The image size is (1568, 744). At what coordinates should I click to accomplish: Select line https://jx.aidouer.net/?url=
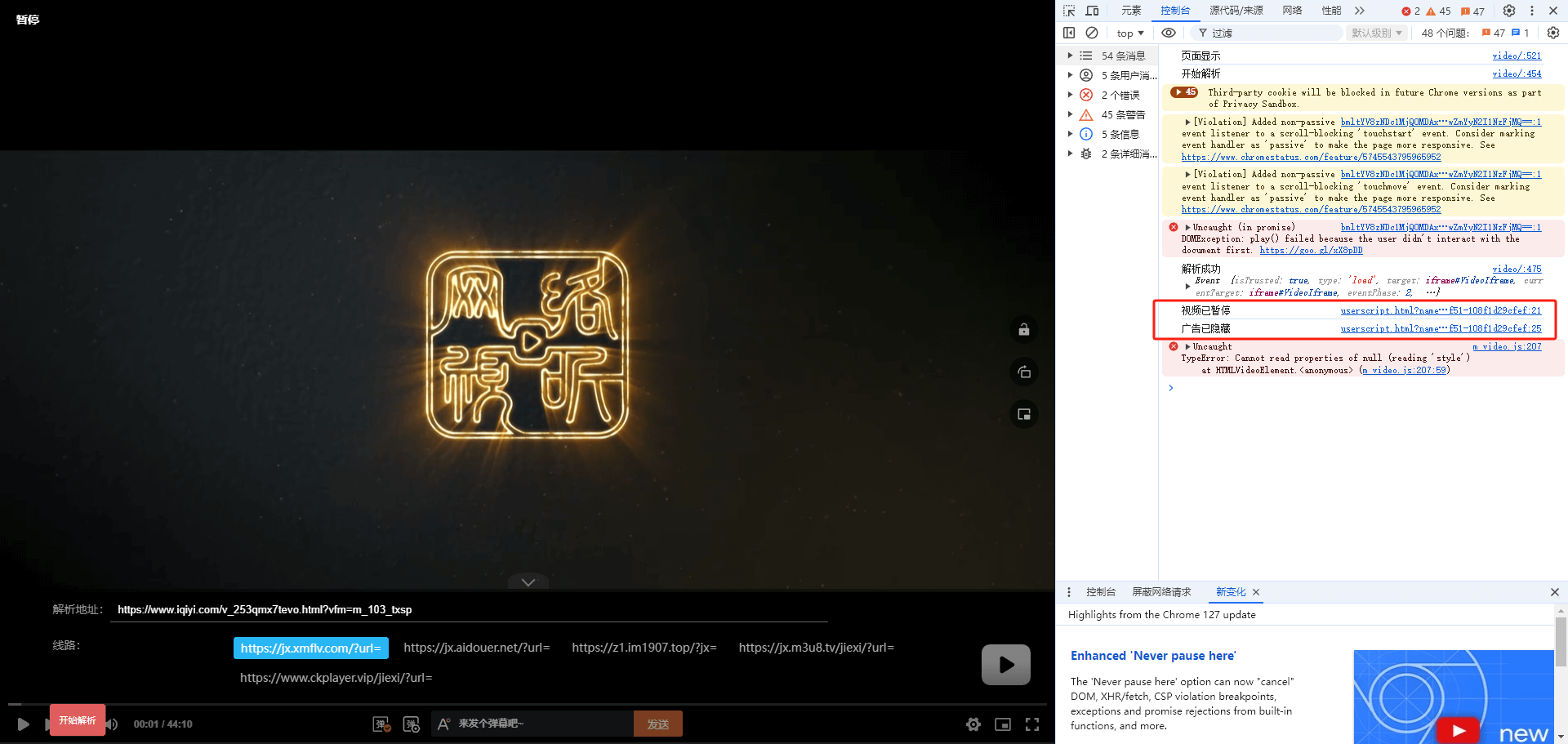(x=477, y=648)
